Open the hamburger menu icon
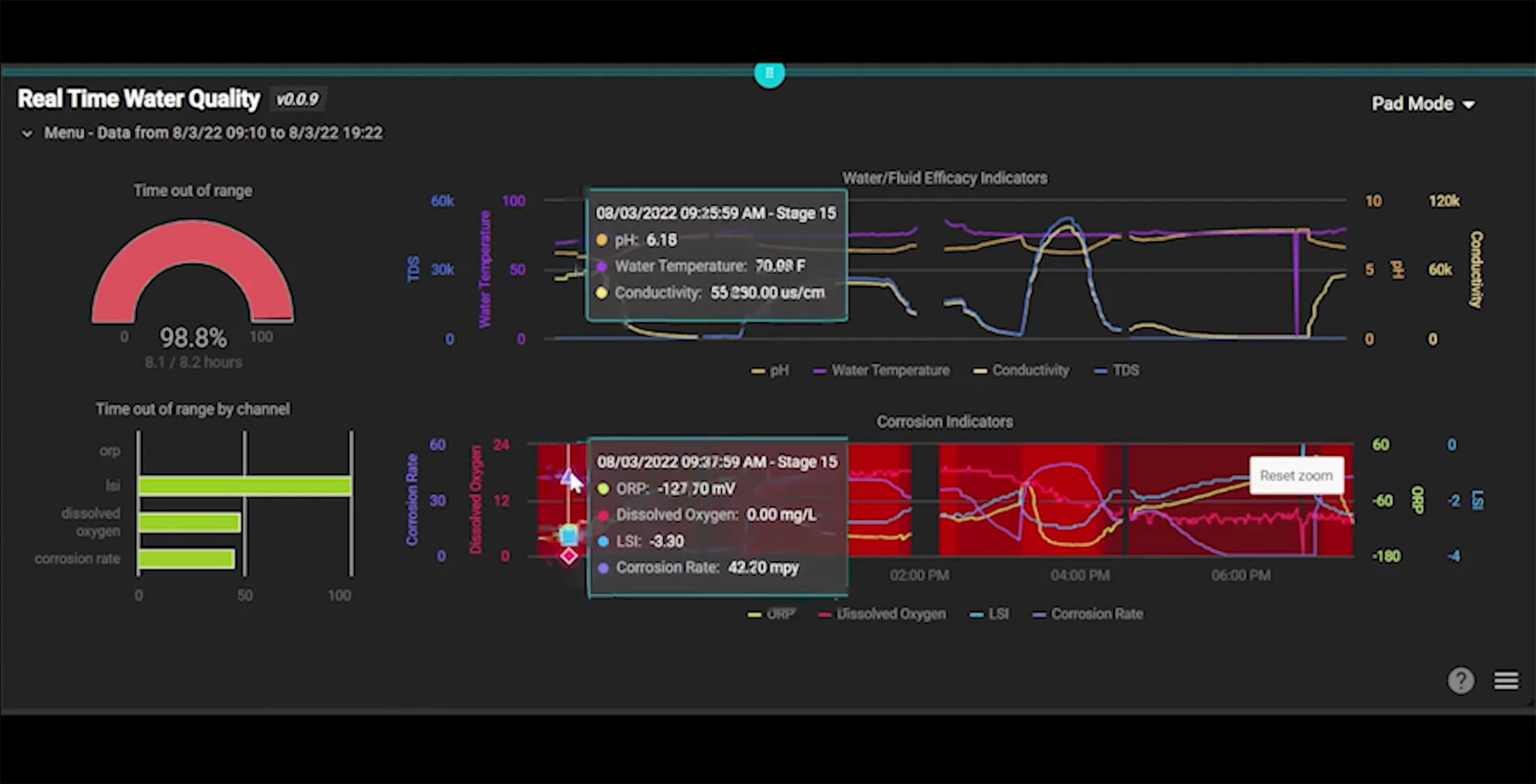The height and width of the screenshot is (784, 1536). click(x=1506, y=680)
